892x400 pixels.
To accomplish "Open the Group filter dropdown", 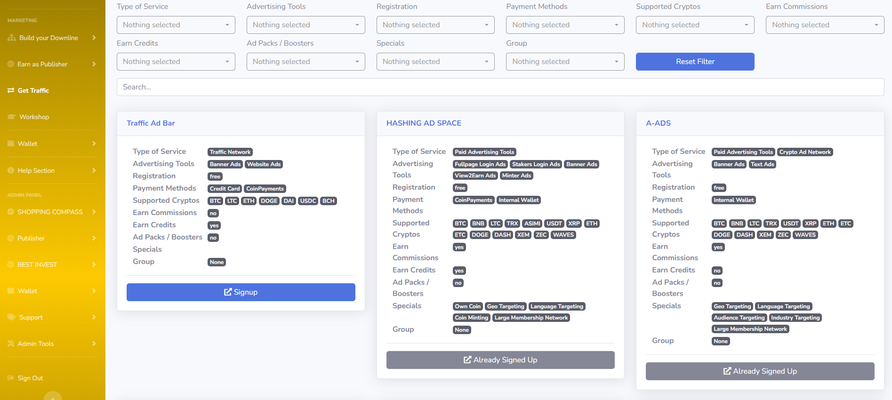I will click(x=565, y=61).
